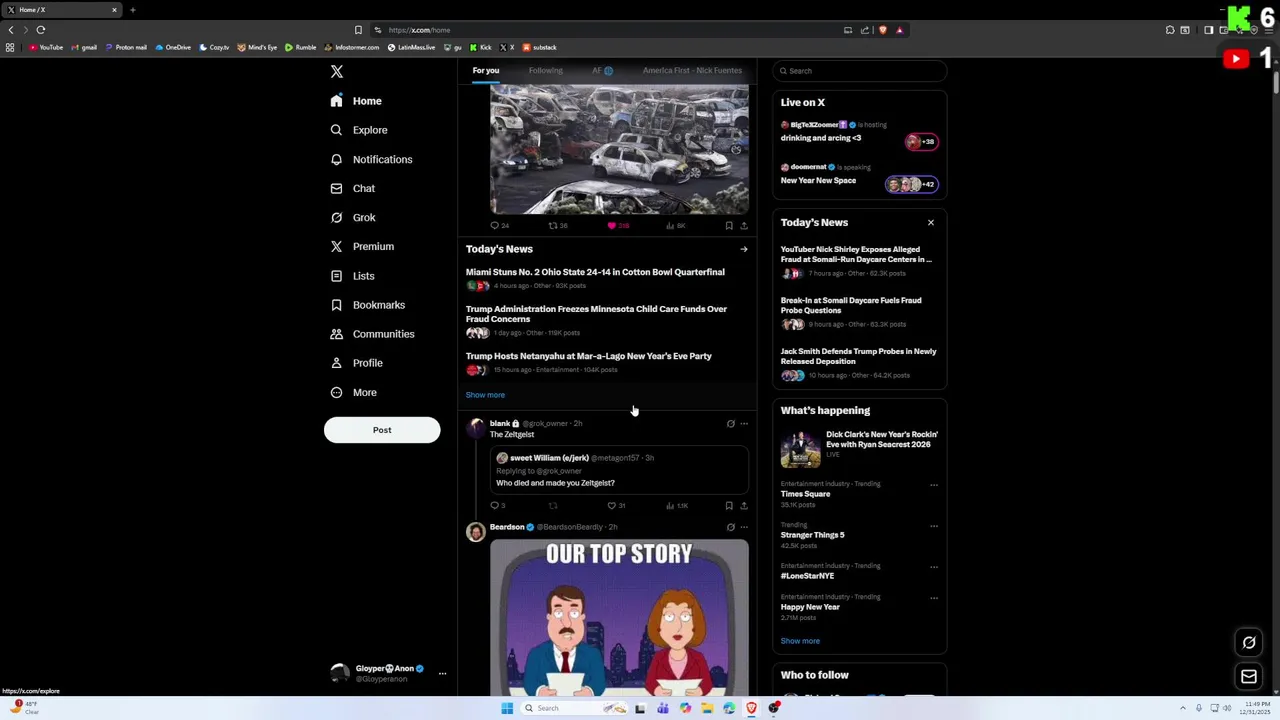Open more options on blank's post
The width and height of the screenshot is (1280, 720).
tap(744, 424)
